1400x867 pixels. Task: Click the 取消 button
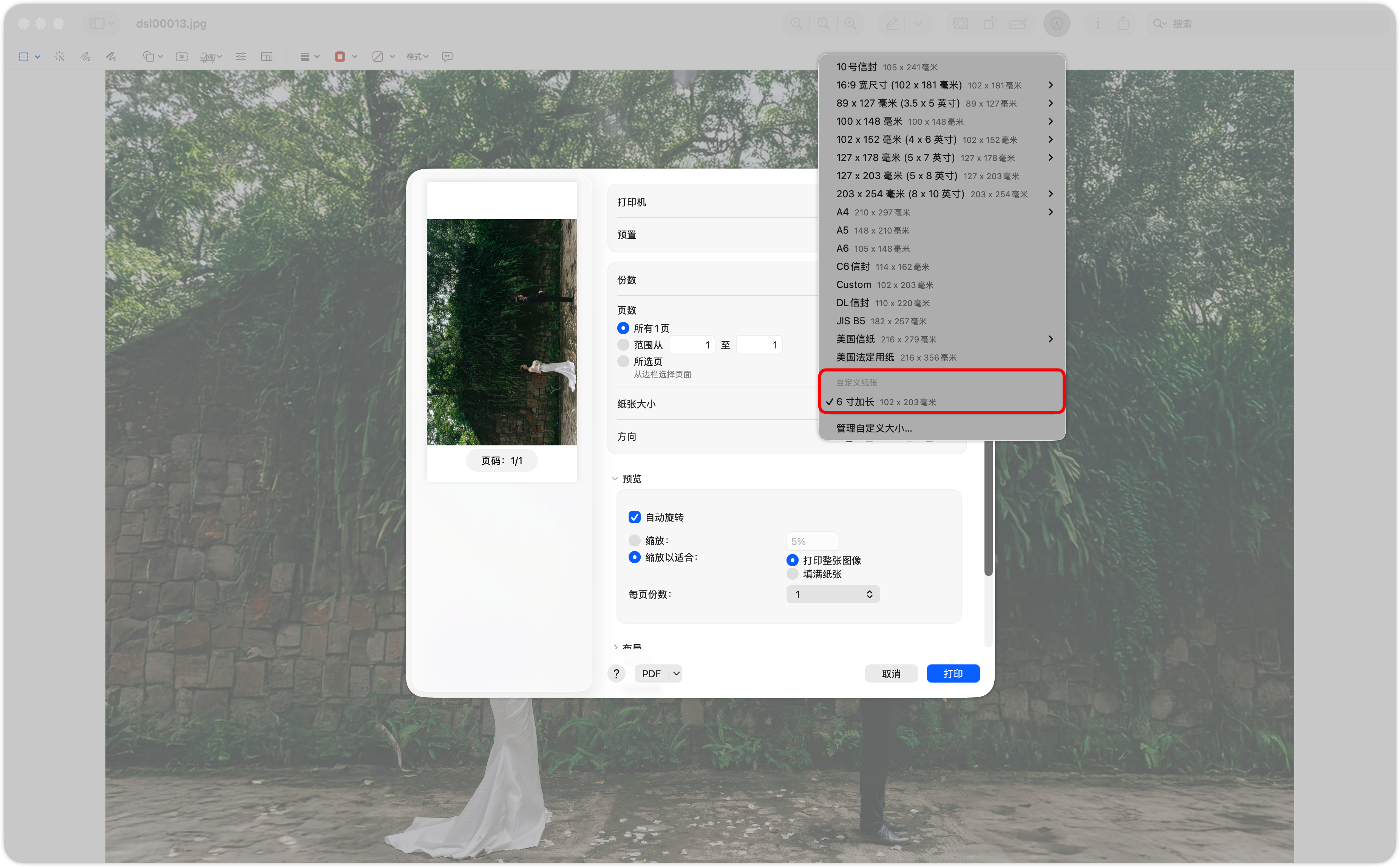pyautogui.click(x=891, y=673)
